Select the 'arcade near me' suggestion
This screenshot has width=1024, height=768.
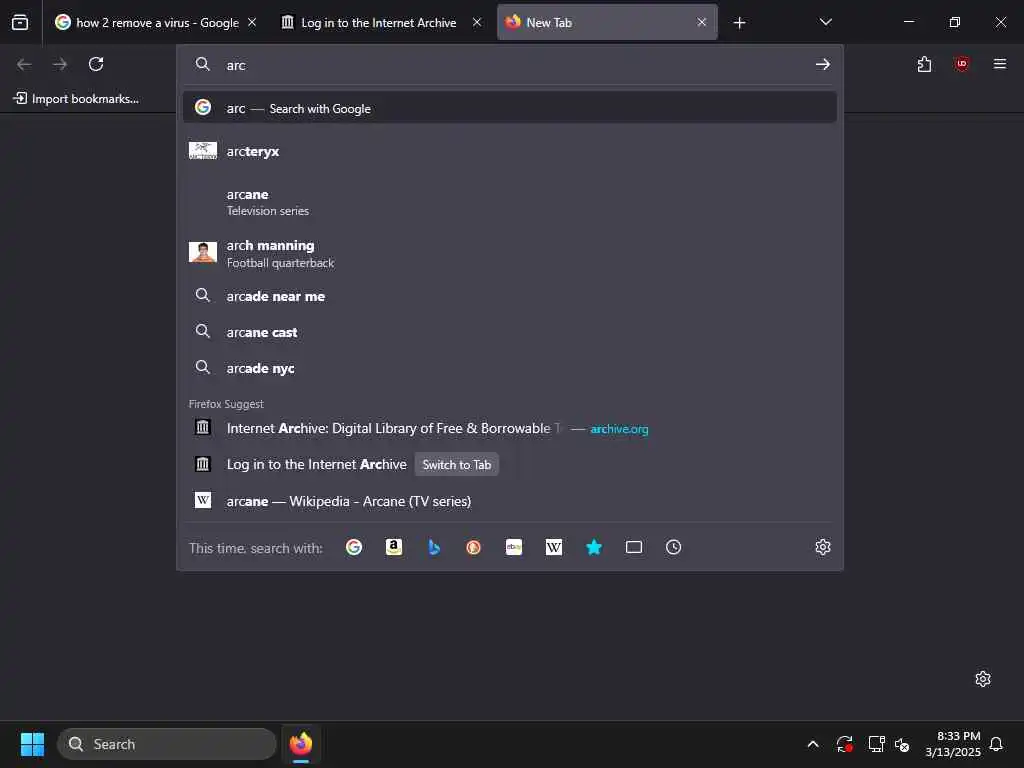pos(510,296)
